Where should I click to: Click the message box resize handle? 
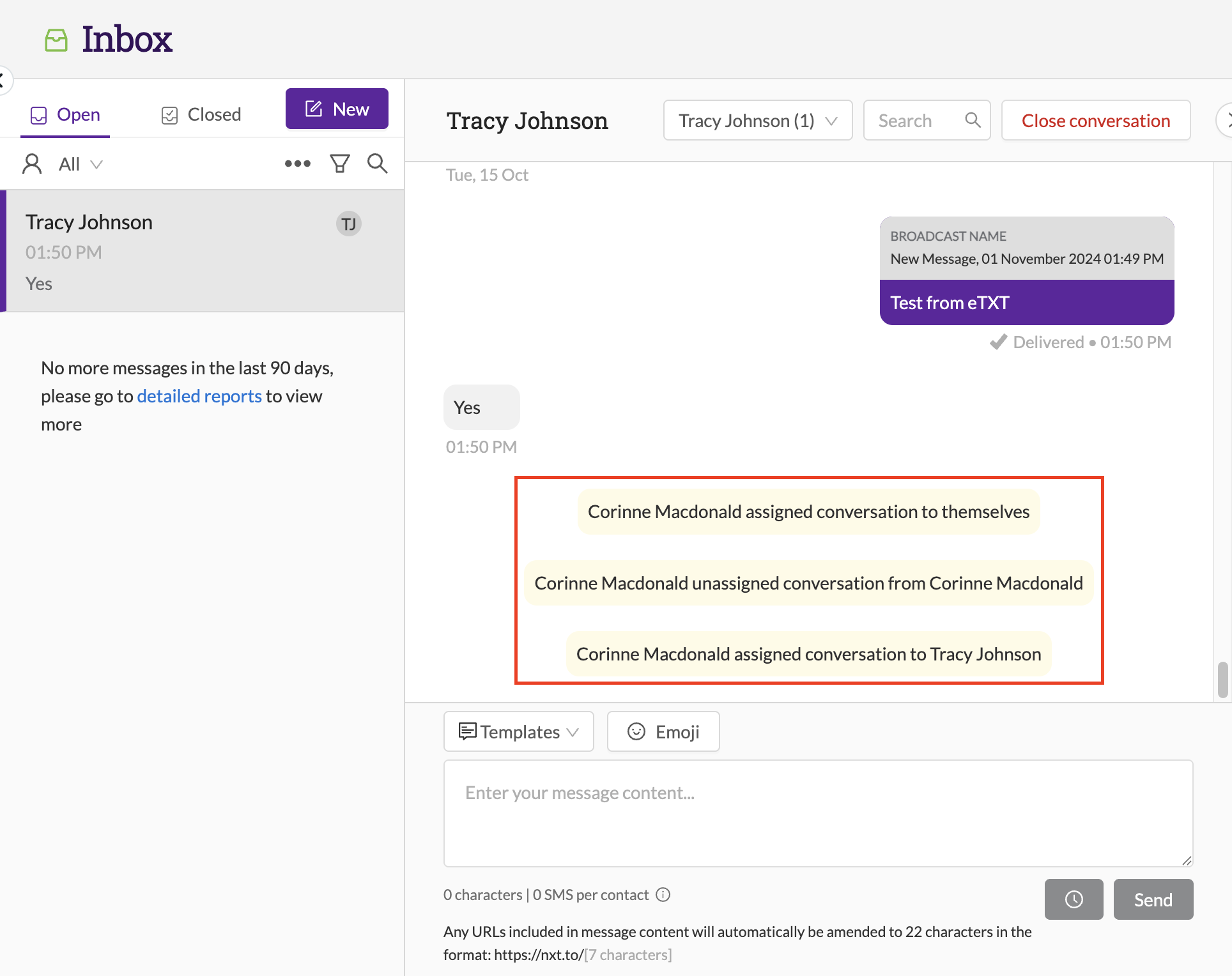coord(1187,860)
